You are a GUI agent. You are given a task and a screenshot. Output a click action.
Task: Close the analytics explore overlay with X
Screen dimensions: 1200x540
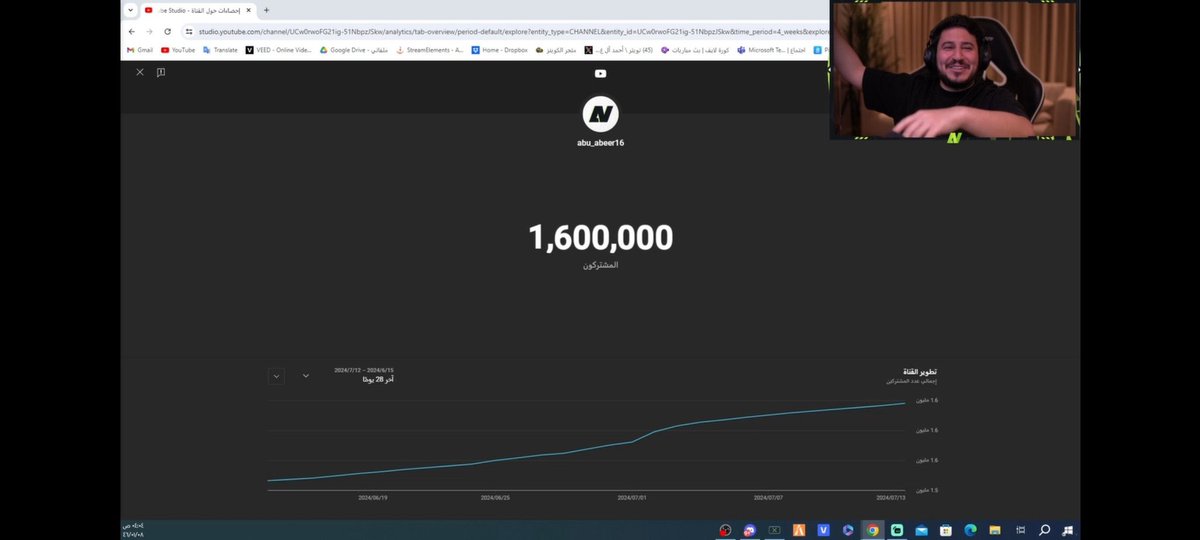(140, 72)
